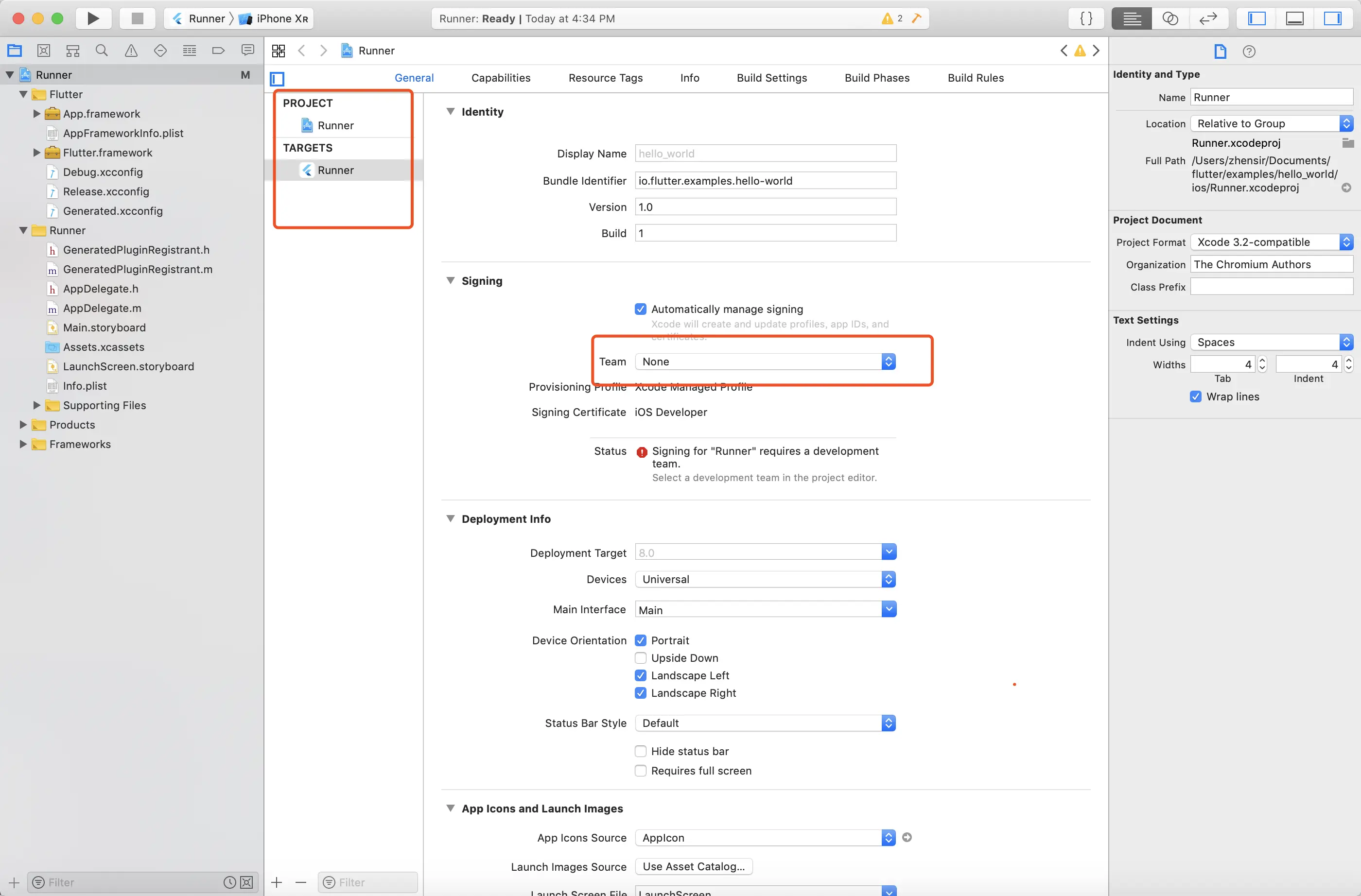Image resolution: width=1361 pixels, height=896 pixels.
Task: Open the Source Control navigator icon
Action: 43,51
